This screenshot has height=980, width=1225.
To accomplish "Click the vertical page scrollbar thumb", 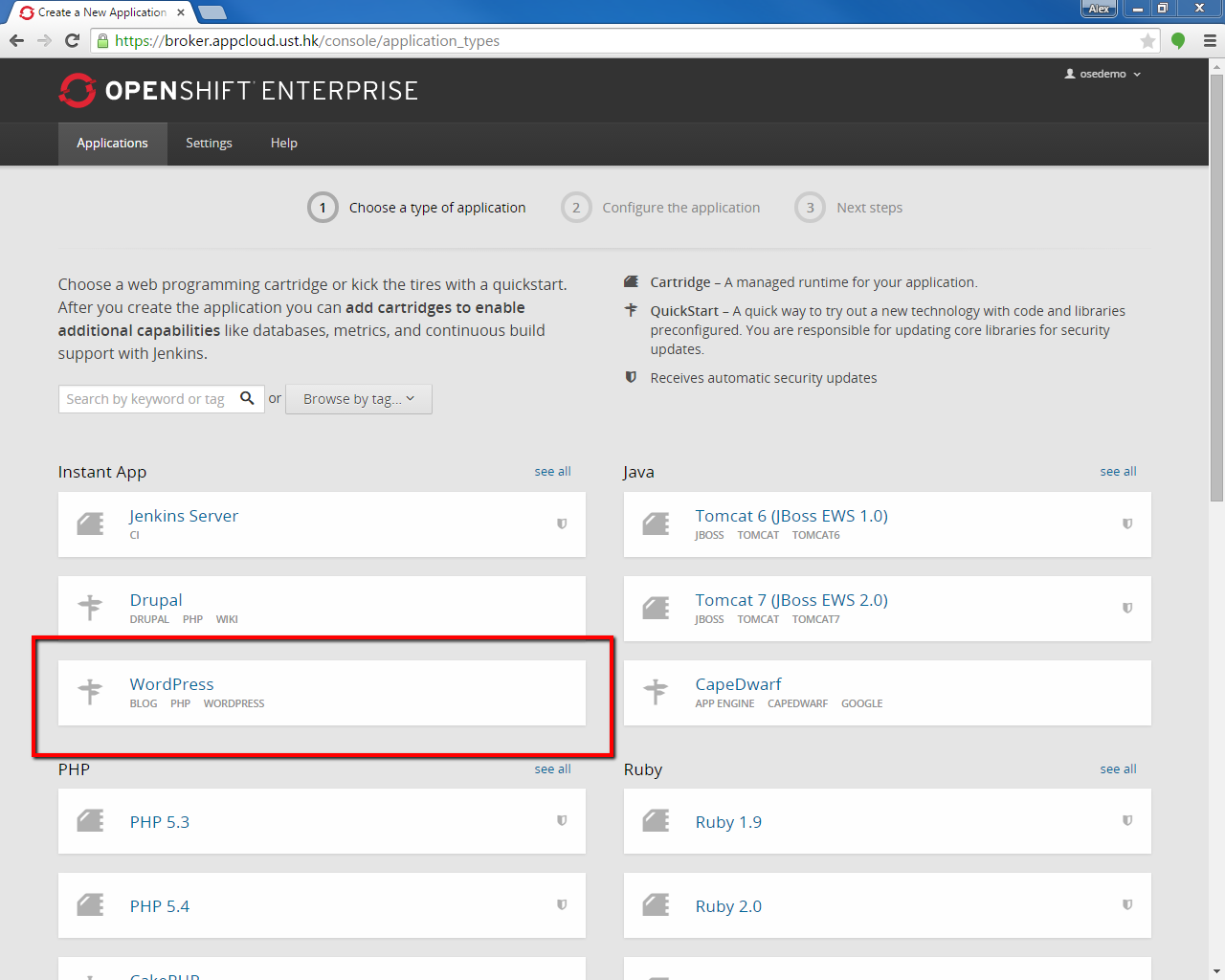I will 1216,287.
